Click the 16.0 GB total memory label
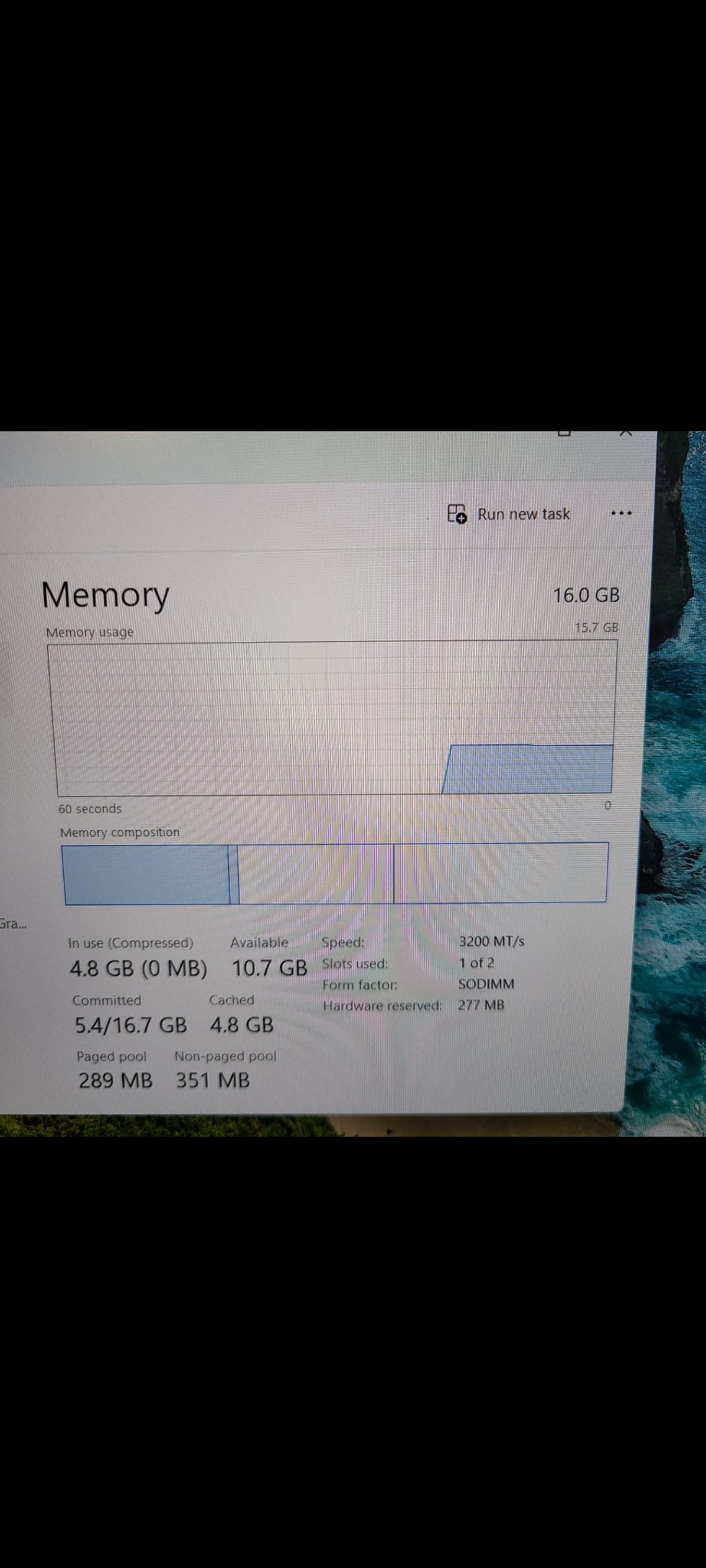This screenshot has width=706, height=1568. 586,595
